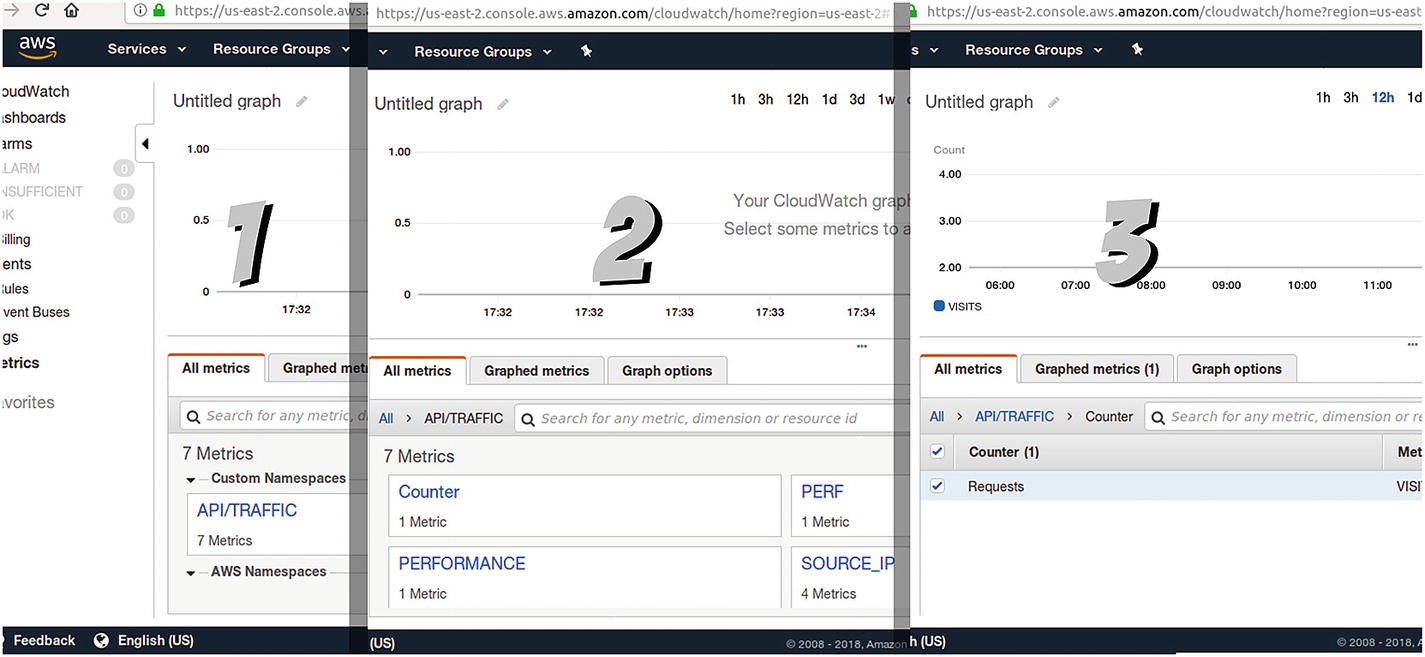Screen dimensions: 1425x657
Task: Tick the Requests row checkbox in panel 3
Action: pyautogui.click(x=937, y=486)
